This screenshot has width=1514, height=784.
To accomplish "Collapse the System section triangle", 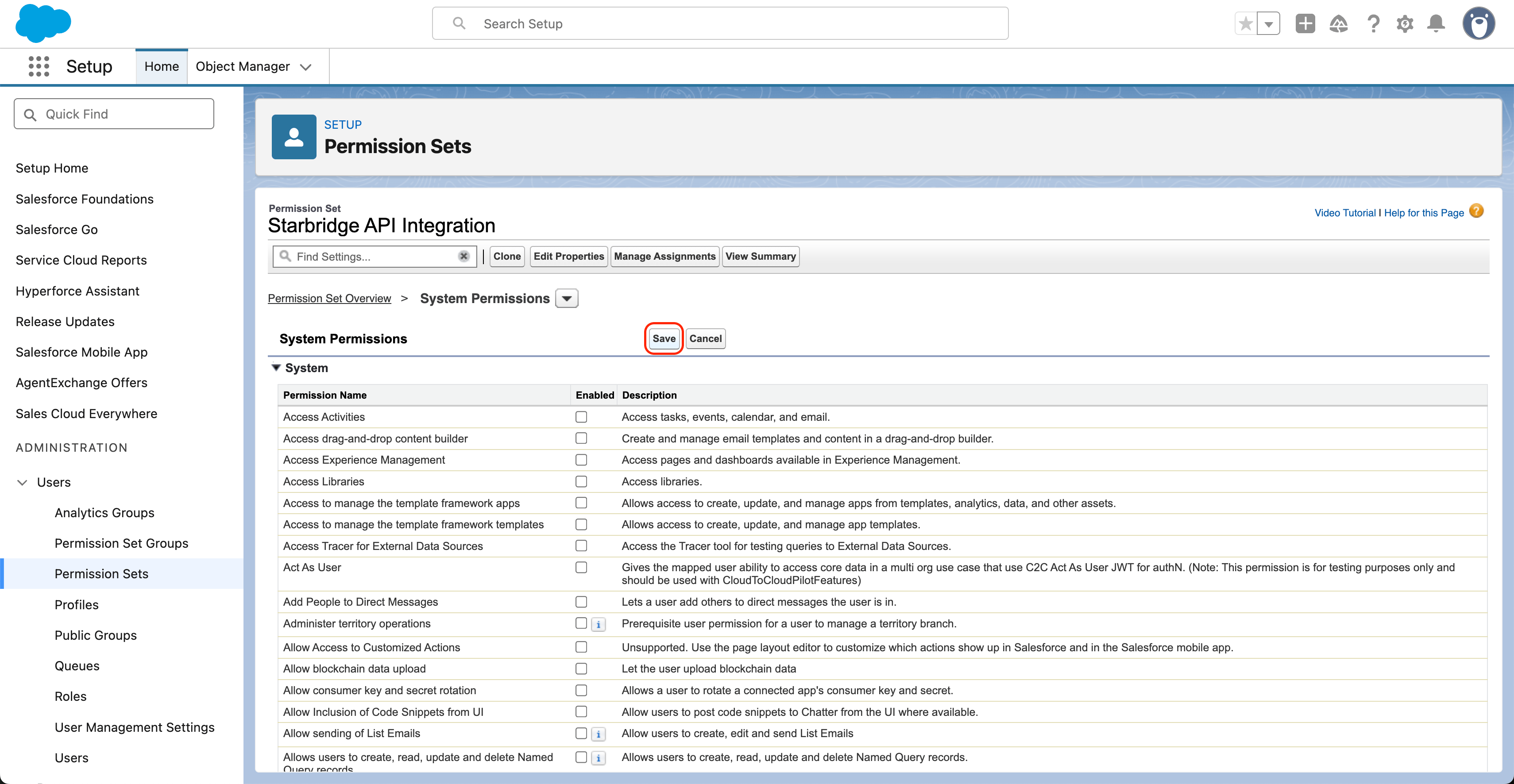I will (x=276, y=368).
